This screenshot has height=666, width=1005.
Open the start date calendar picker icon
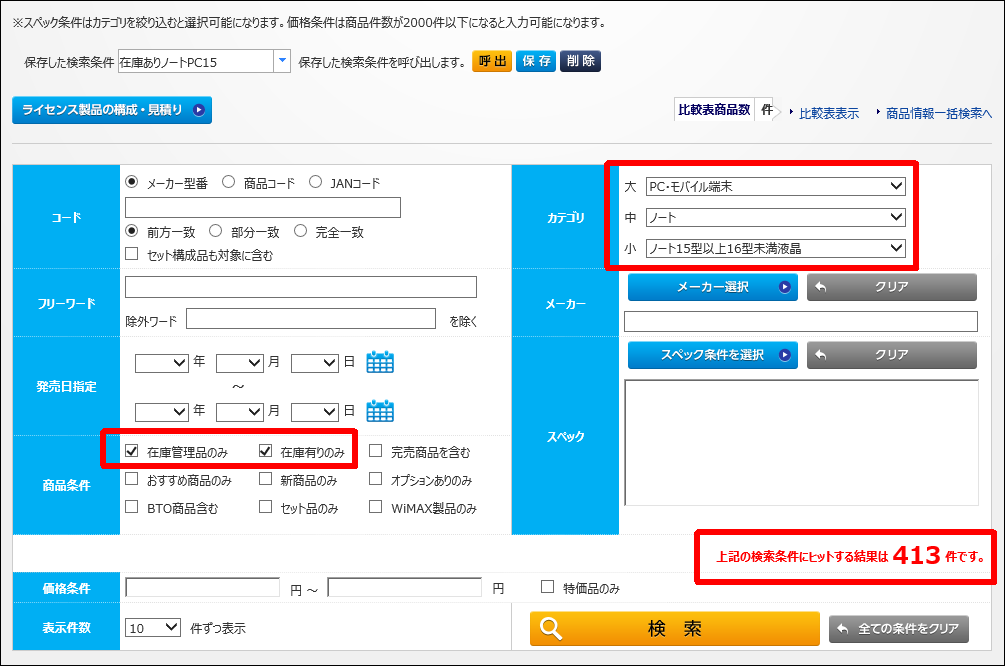pyautogui.click(x=380, y=362)
